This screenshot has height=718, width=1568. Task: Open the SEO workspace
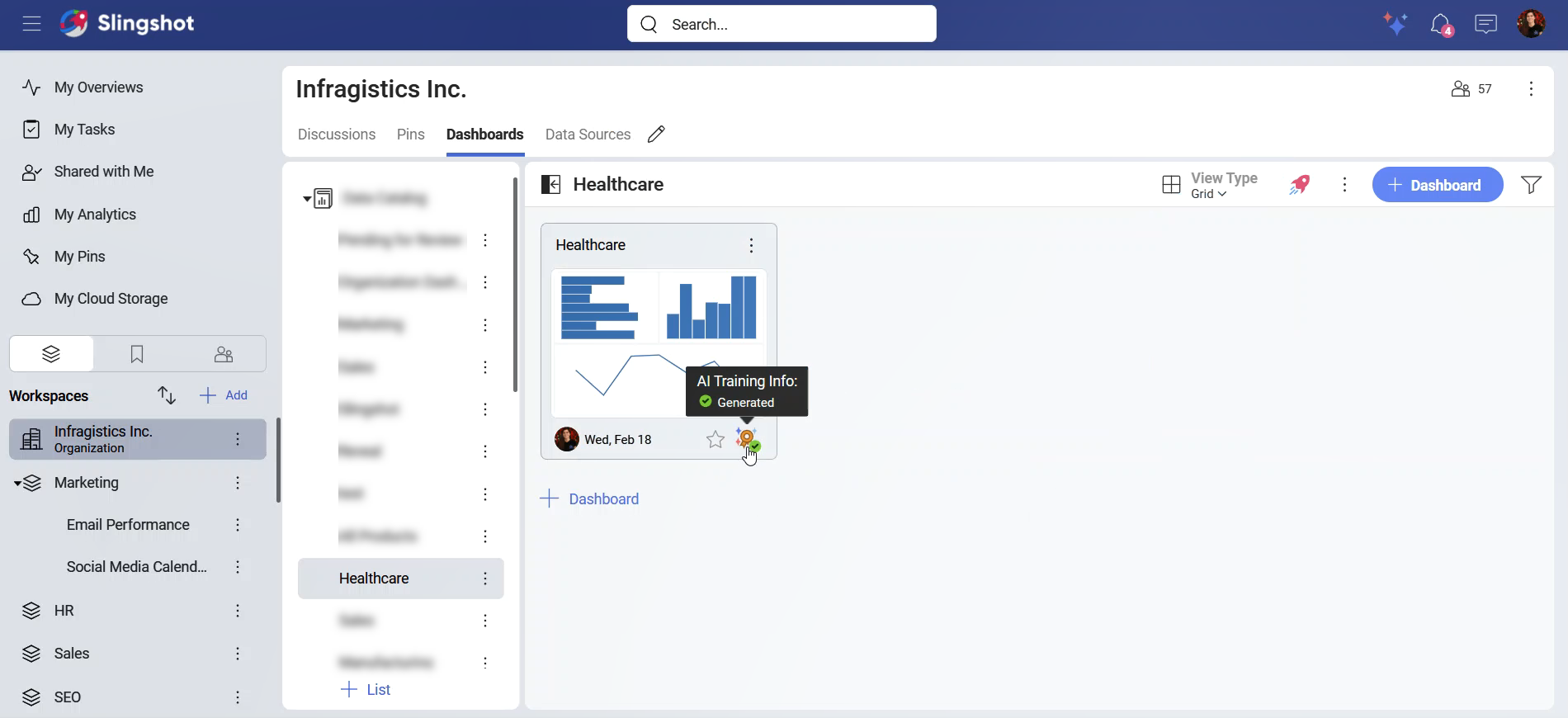coord(68,697)
